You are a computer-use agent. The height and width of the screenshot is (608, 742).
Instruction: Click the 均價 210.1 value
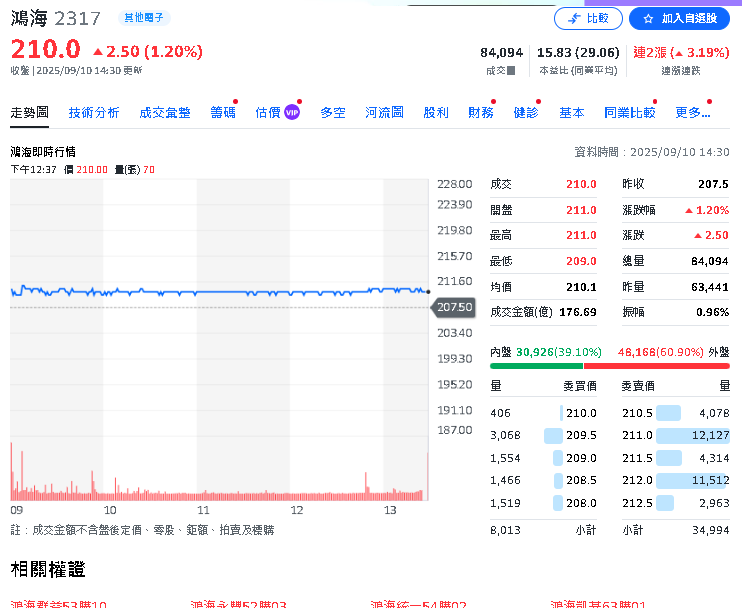point(581,287)
